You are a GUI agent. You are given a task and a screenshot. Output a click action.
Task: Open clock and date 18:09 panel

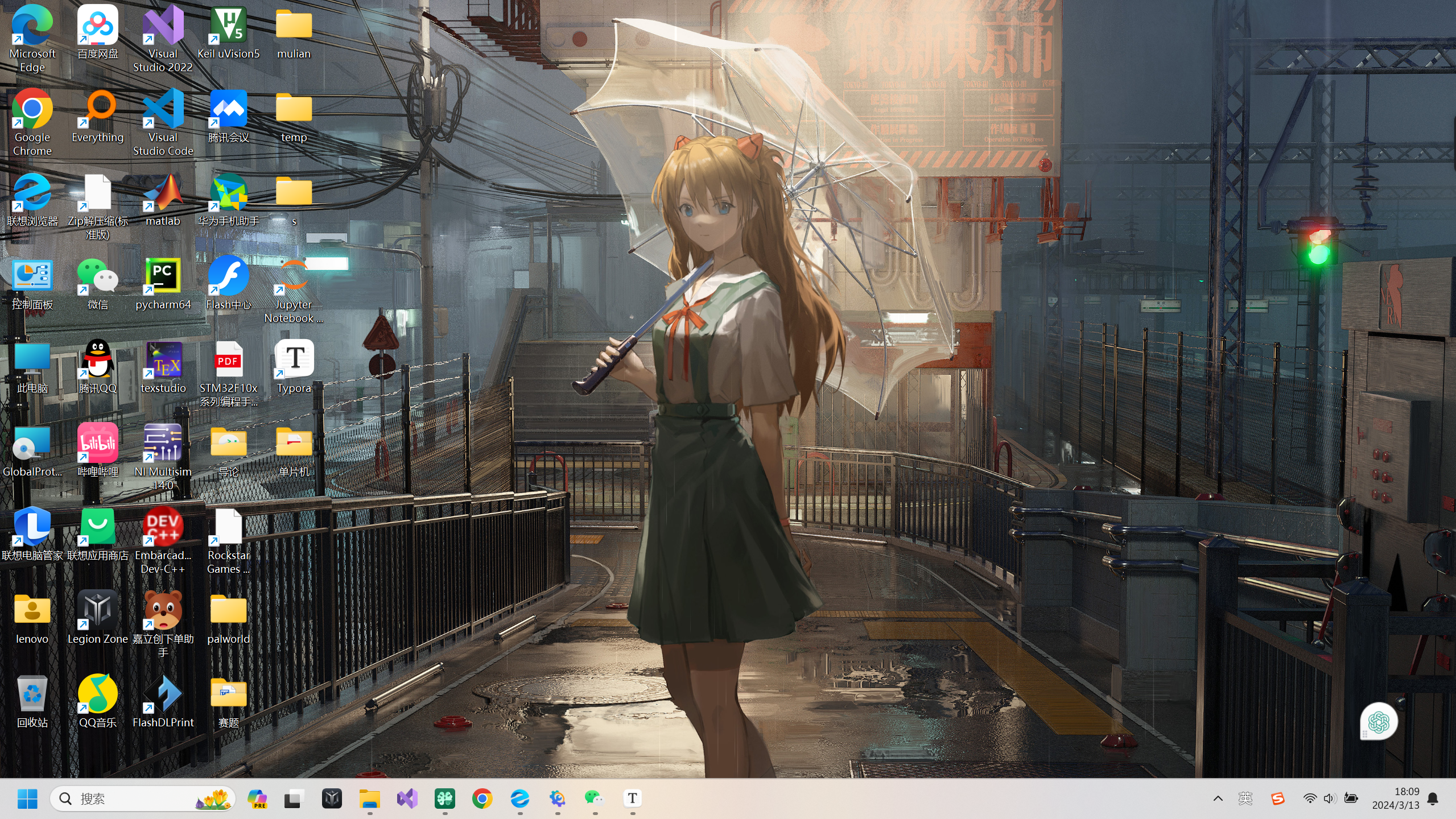click(1395, 799)
